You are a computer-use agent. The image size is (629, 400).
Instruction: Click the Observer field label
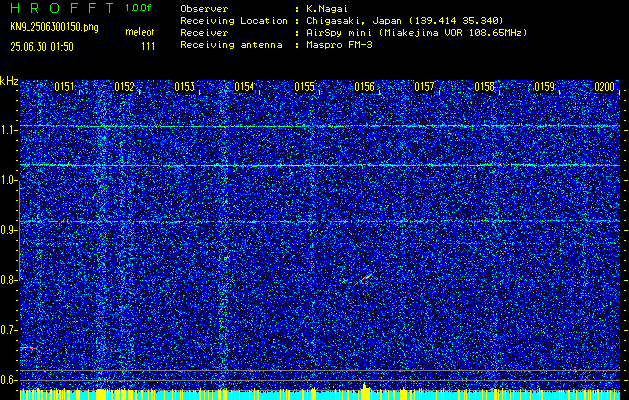coord(204,9)
